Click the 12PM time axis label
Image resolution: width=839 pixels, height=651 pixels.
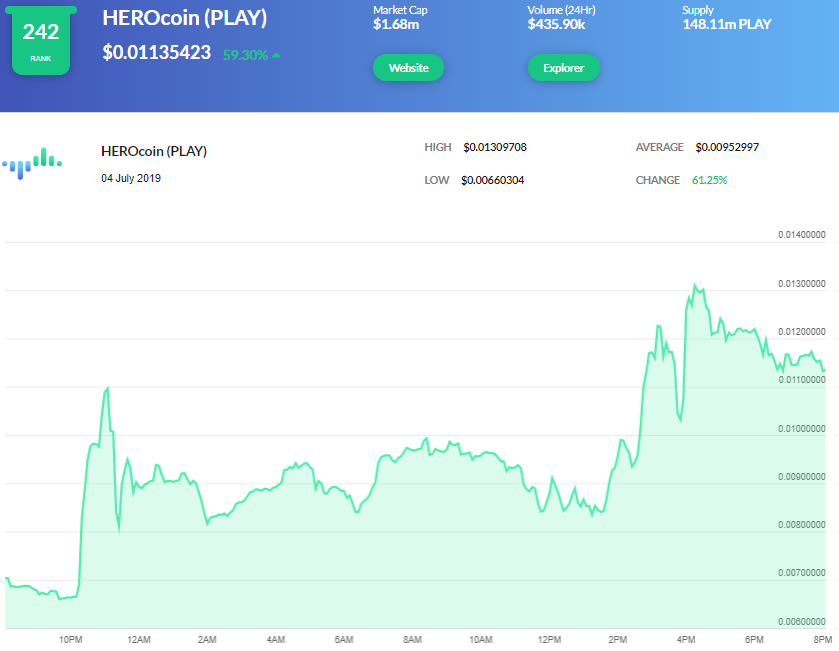click(x=550, y=640)
